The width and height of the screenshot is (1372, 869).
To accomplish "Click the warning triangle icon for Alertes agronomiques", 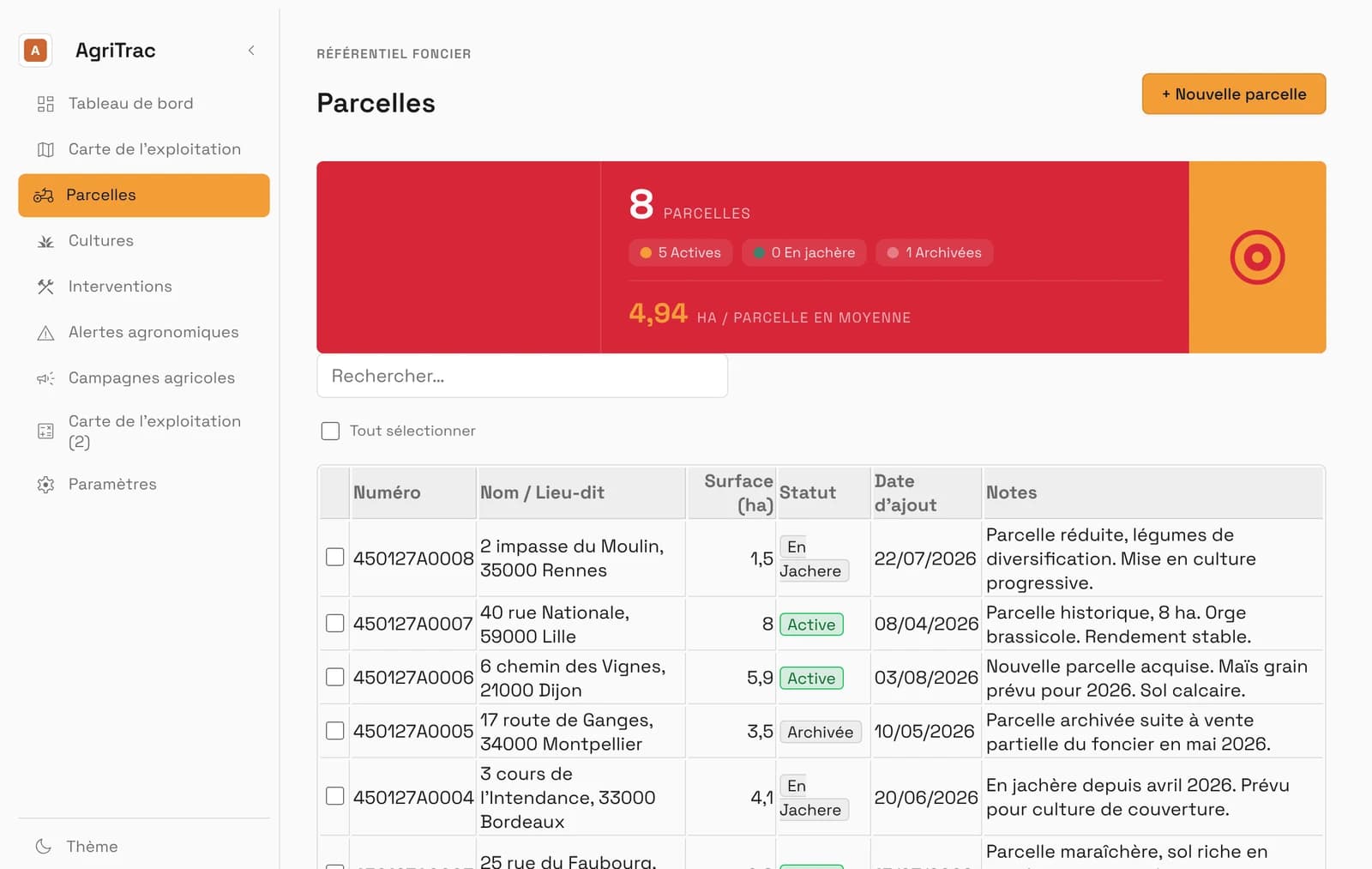I will point(45,333).
